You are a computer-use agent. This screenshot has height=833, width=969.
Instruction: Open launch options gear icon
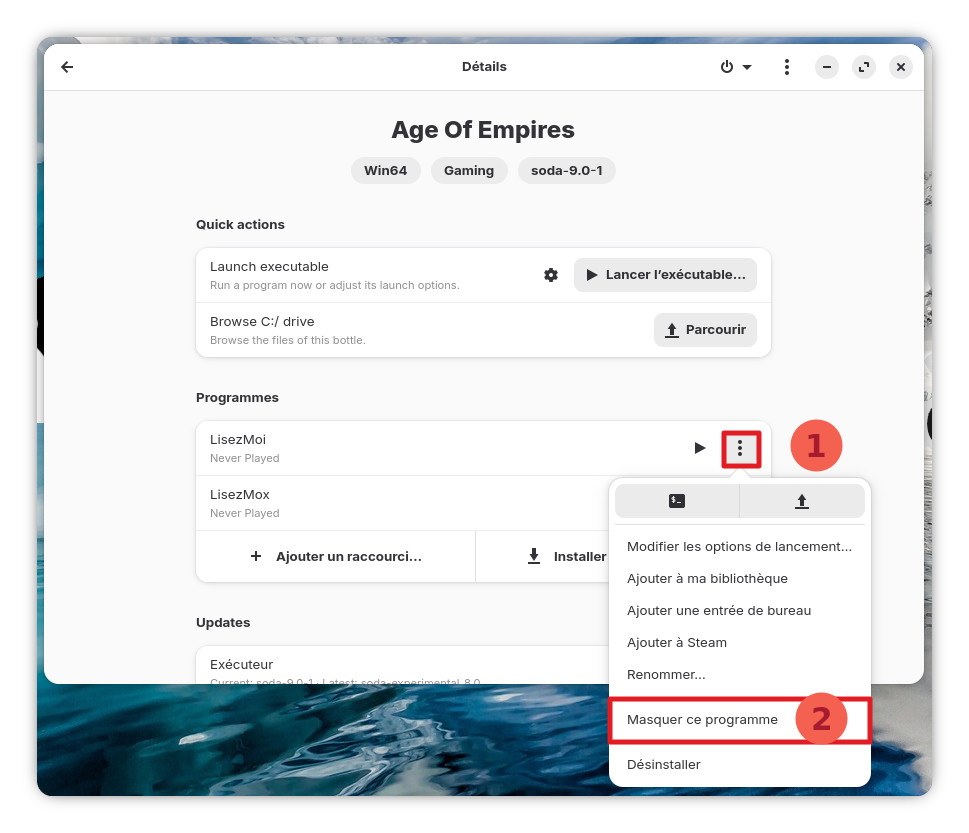click(x=551, y=275)
